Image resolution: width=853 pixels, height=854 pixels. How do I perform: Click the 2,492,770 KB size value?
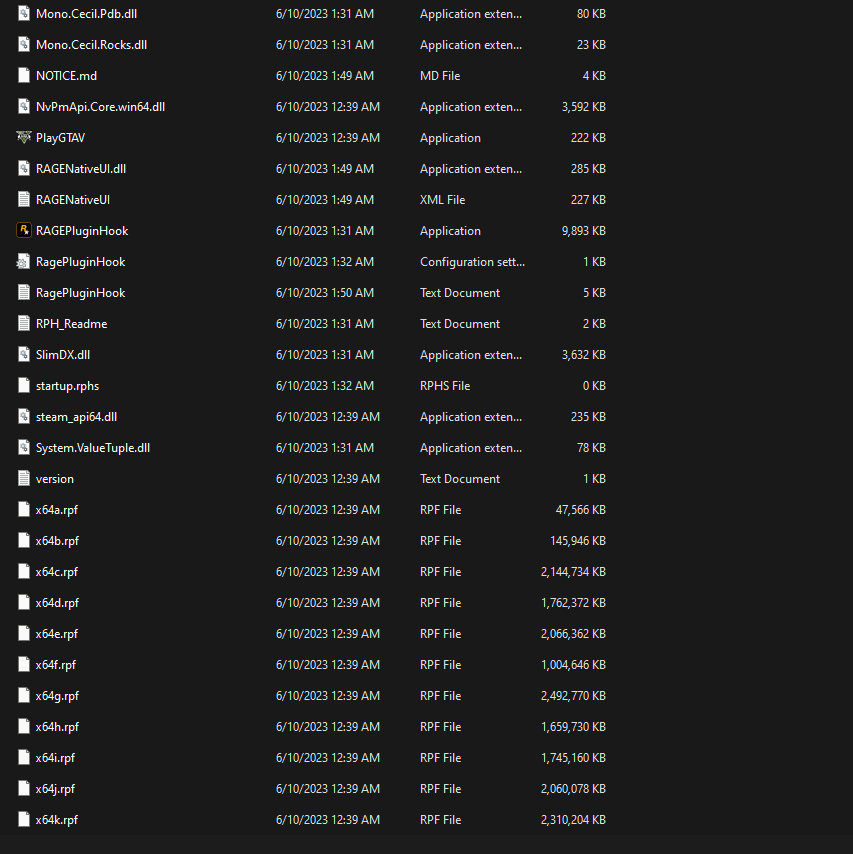[x=573, y=696]
